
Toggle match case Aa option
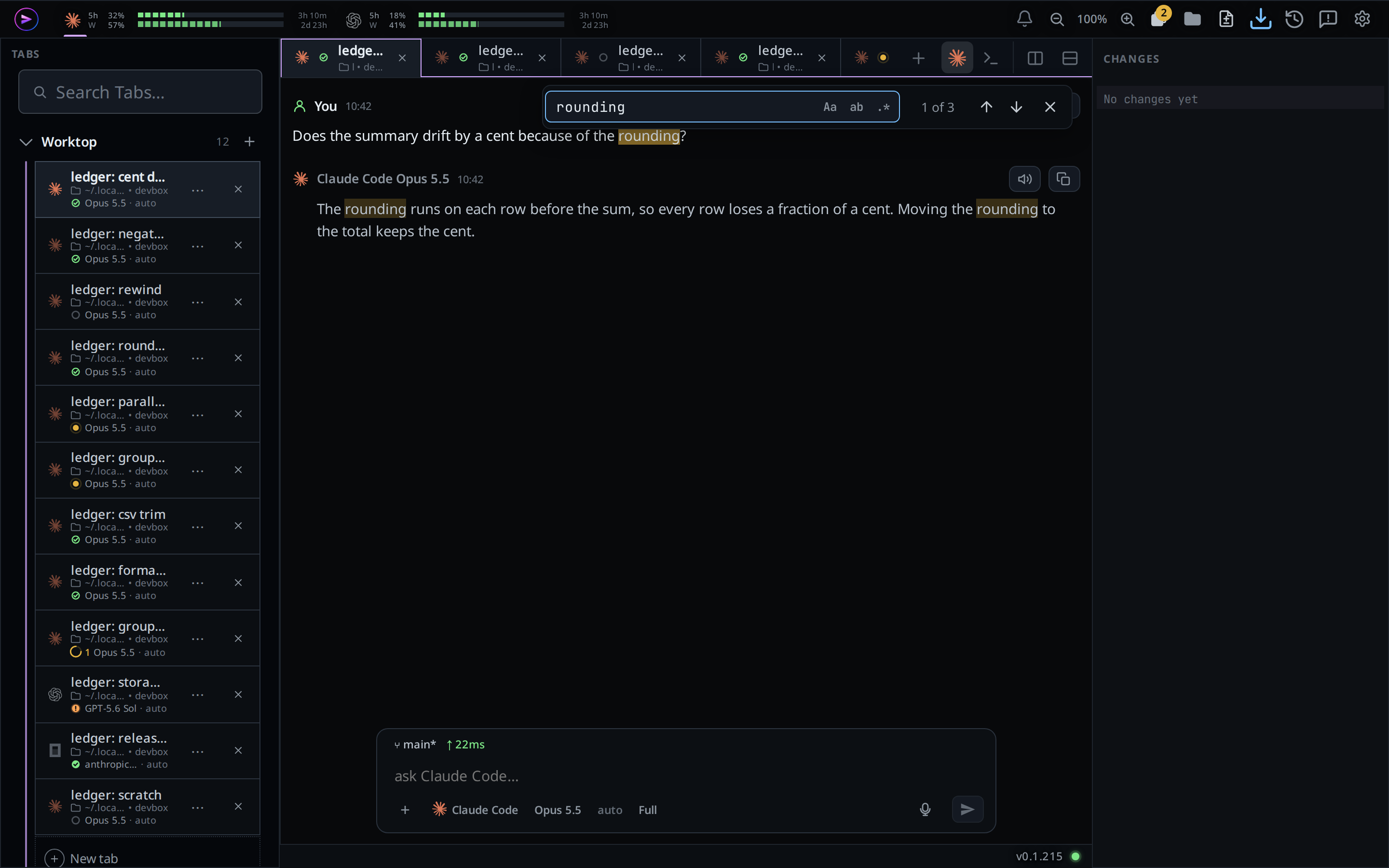tap(830, 107)
